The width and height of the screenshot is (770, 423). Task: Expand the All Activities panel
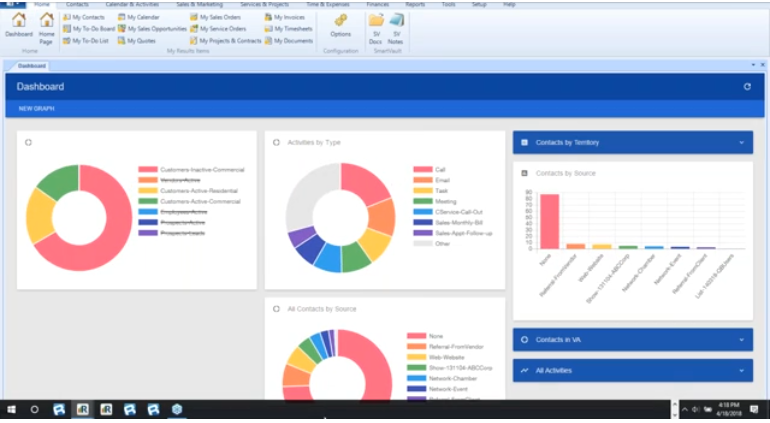pyautogui.click(x=632, y=371)
